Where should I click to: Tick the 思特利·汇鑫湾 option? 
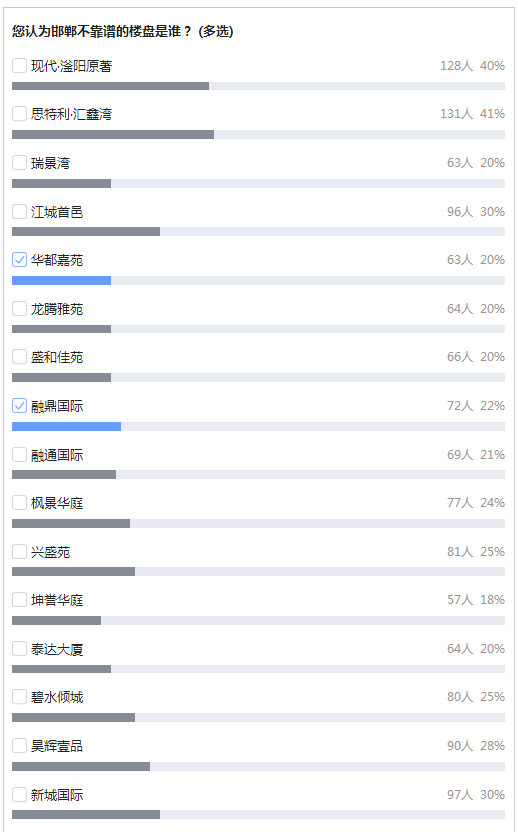19,114
